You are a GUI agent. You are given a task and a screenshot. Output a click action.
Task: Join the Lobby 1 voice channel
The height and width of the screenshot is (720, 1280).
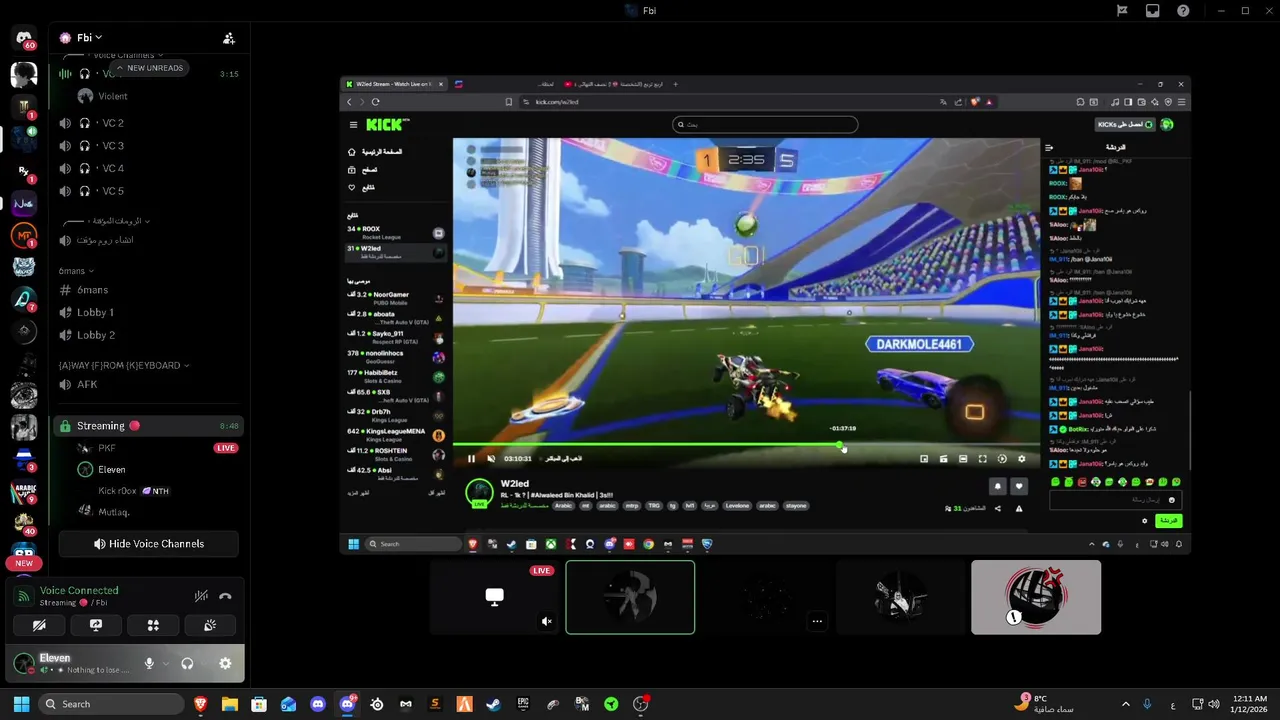click(x=148, y=313)
